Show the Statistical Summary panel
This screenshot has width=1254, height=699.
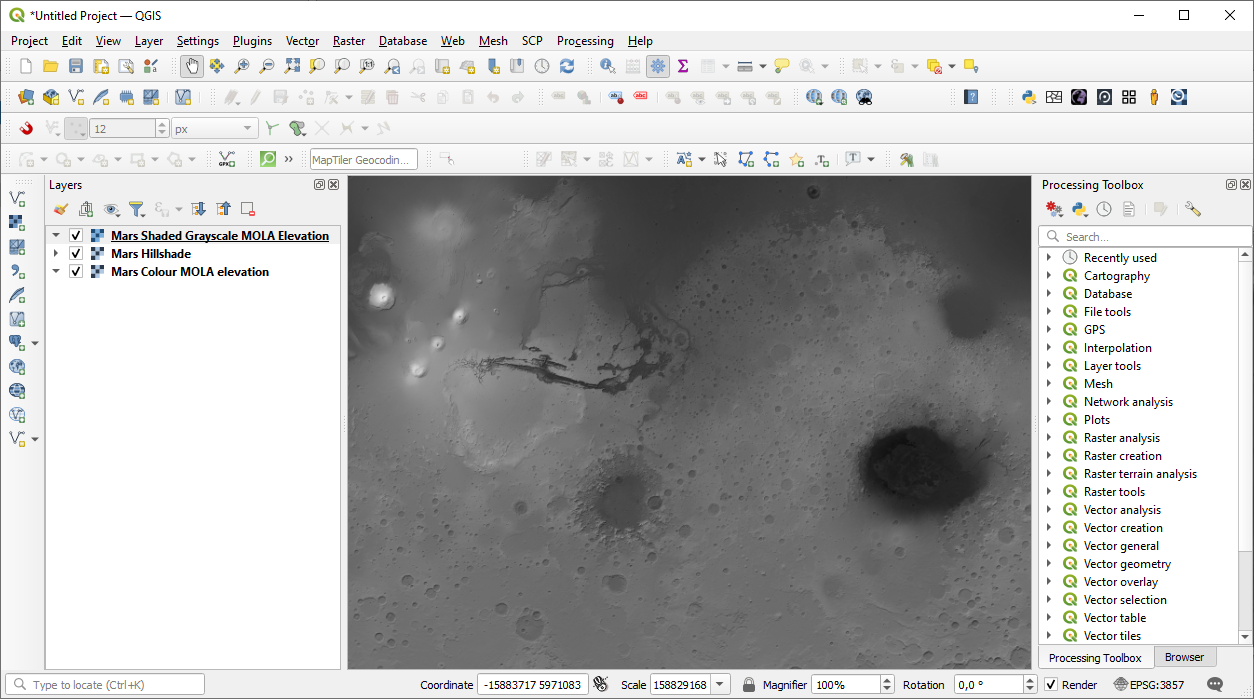682,66
